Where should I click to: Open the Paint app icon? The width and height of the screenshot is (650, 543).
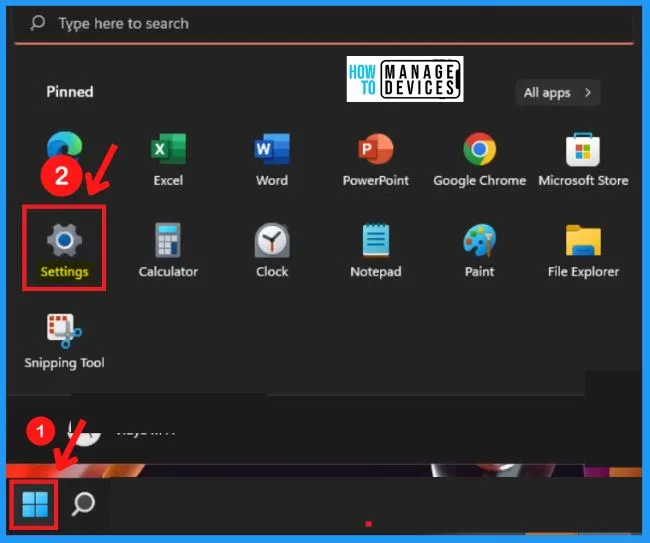(x=480, y=240)
